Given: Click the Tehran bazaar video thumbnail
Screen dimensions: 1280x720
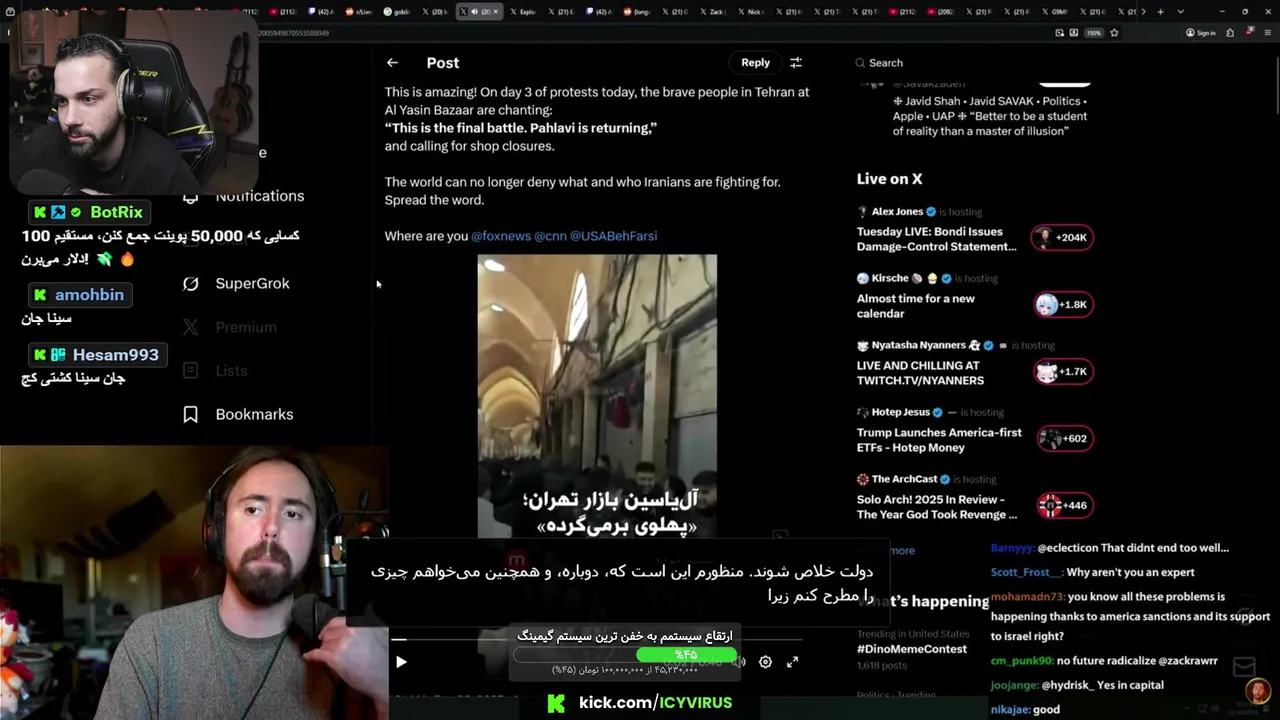Looking at the screenshot, I should pos(597,397).
